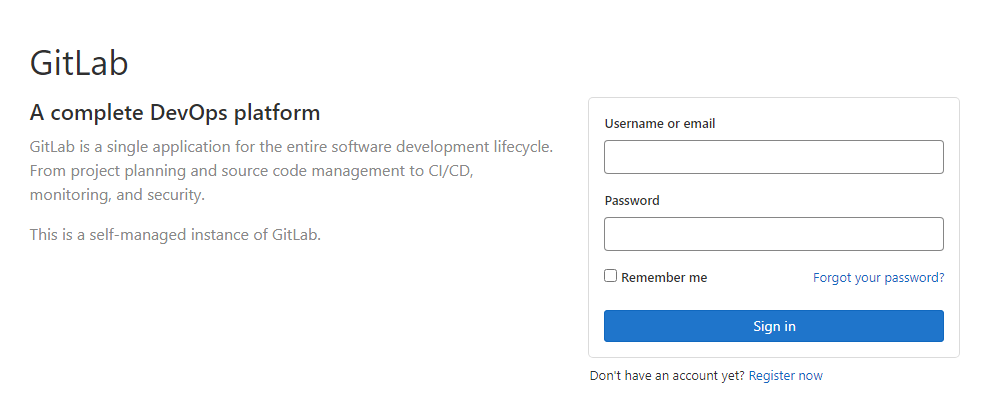Click the 'Don't have an account yet?' text

[667, 376]
